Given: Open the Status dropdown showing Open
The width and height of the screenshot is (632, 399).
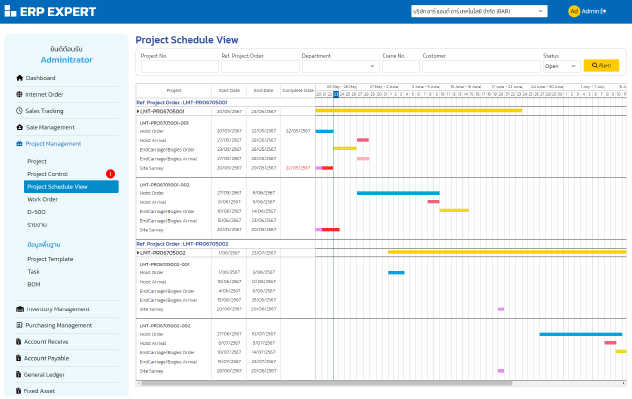Looking at the screenshot, I should [561, 66].
